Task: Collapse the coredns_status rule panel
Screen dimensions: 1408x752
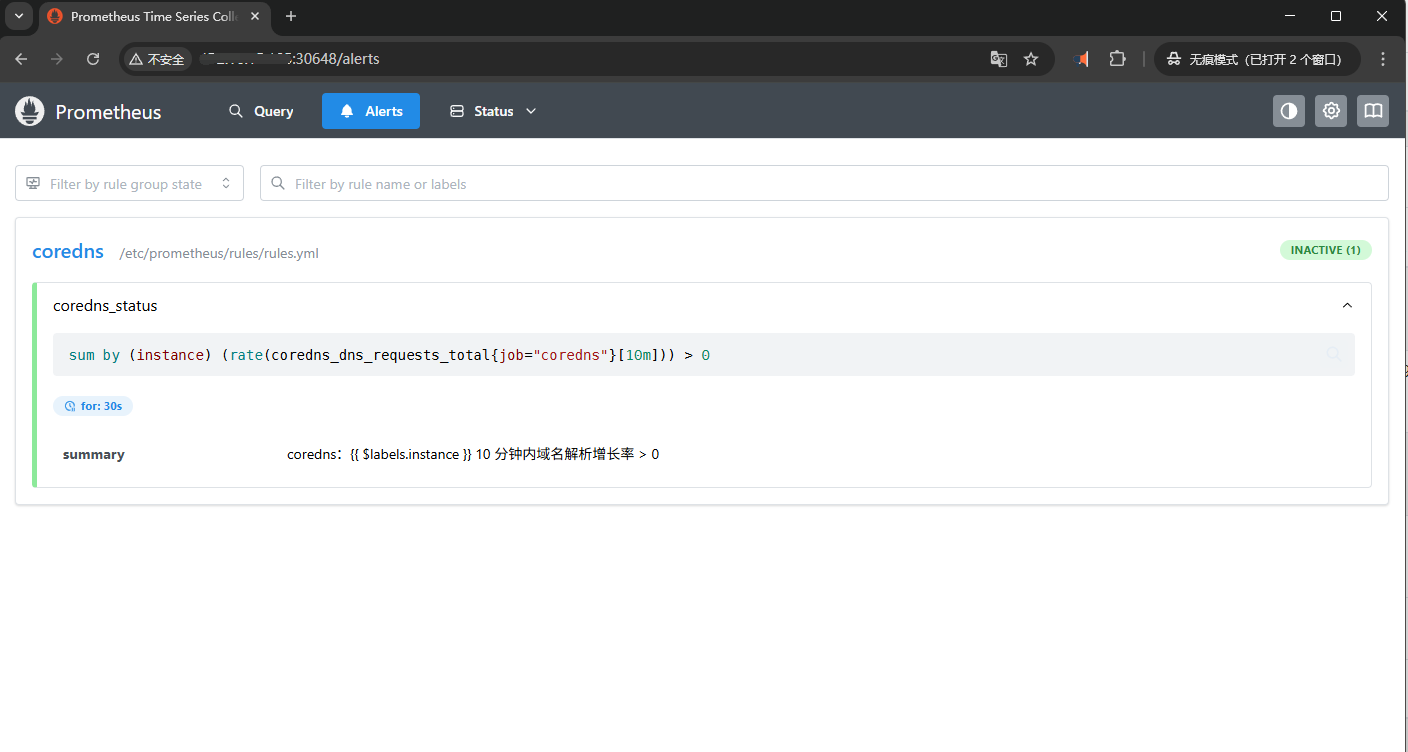Action: coord(1347,306)
